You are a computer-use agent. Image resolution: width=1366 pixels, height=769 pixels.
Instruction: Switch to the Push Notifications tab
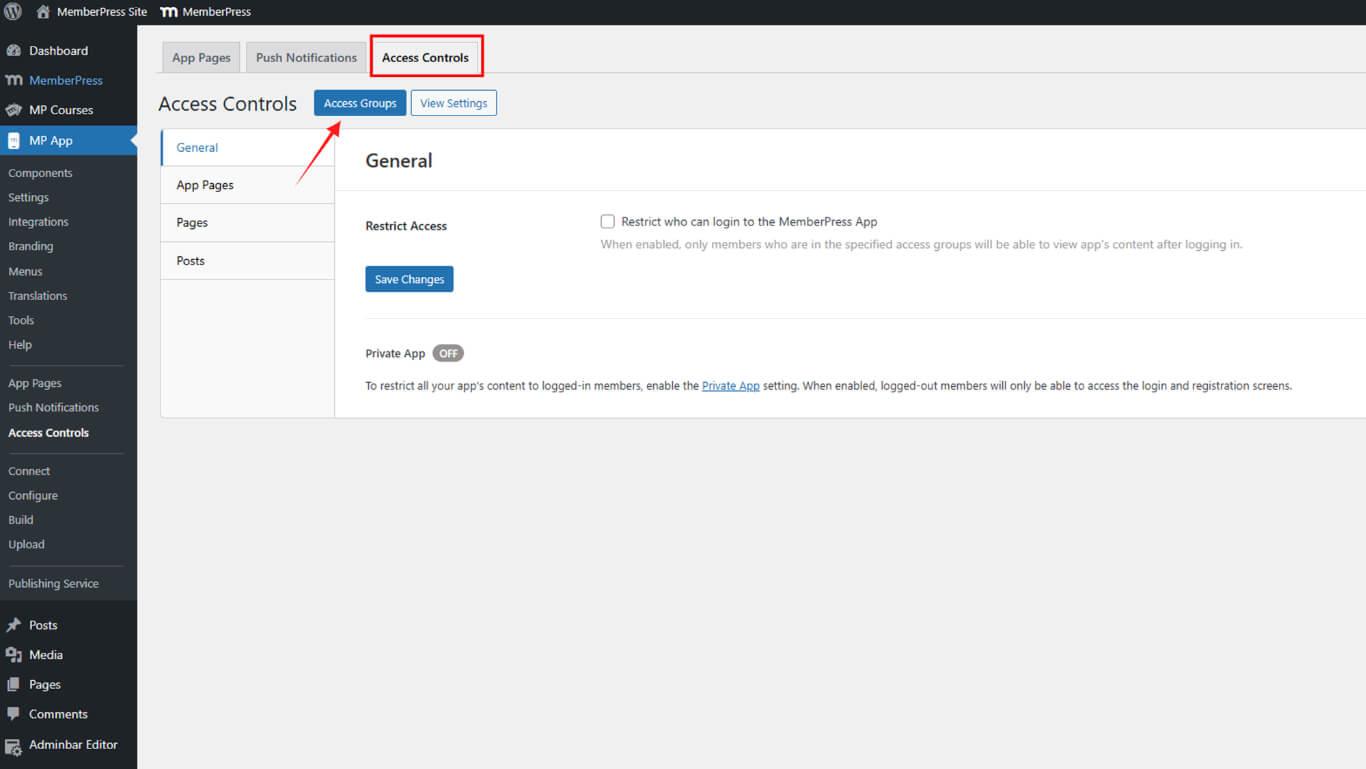tap(306, 58)
